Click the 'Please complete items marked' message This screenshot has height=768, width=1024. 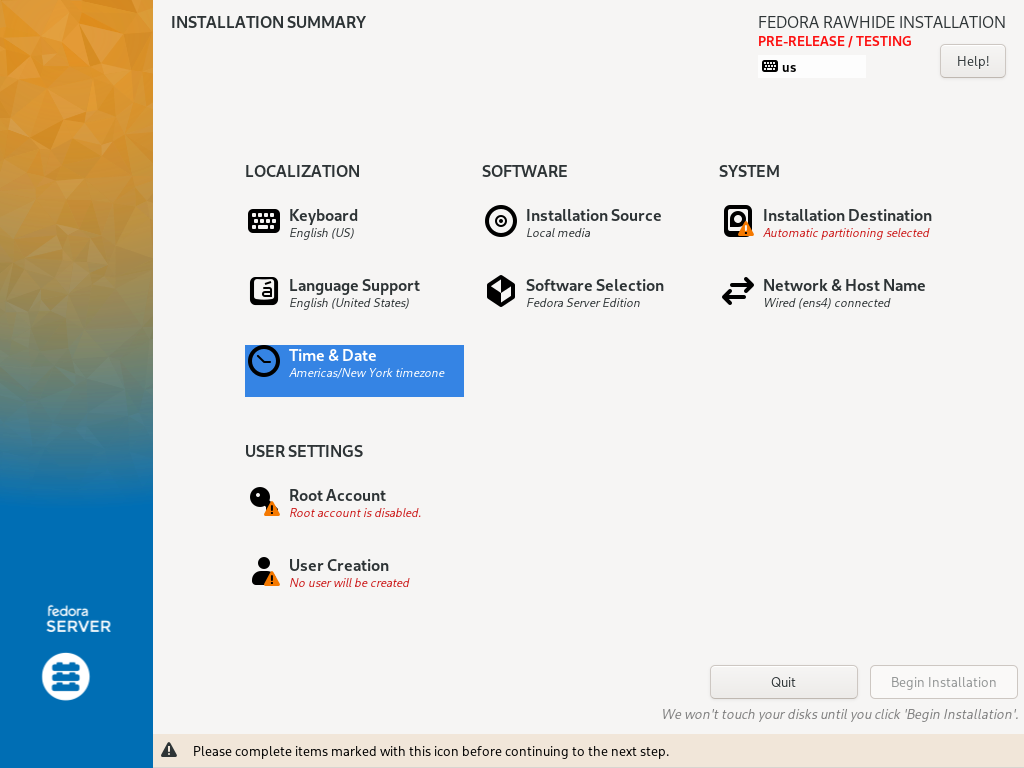431,751
